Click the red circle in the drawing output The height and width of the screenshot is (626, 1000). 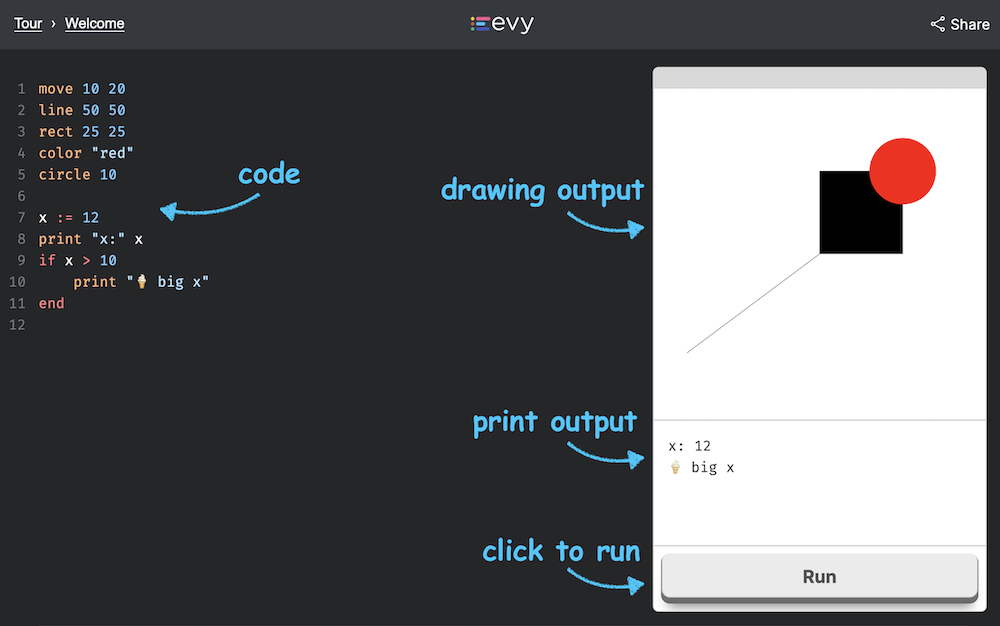point(902,170)
